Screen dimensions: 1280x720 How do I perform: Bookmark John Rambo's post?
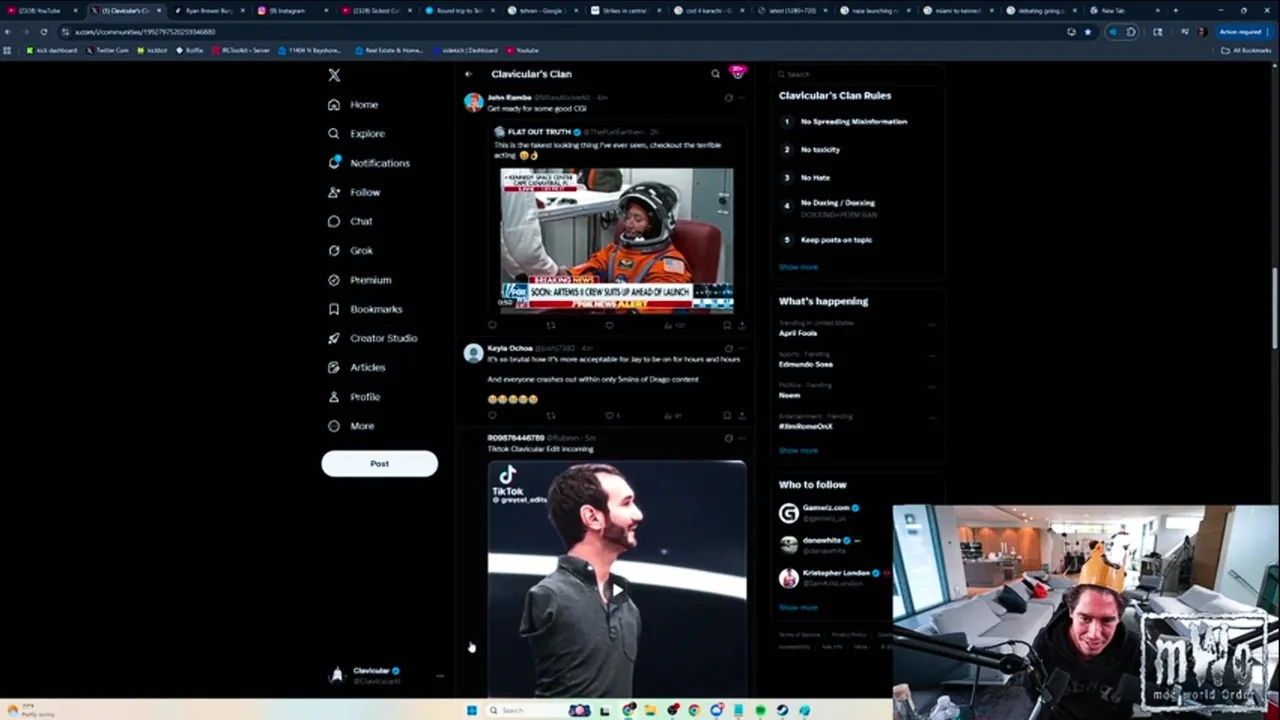pyautogui.click(x=727, y=325)
